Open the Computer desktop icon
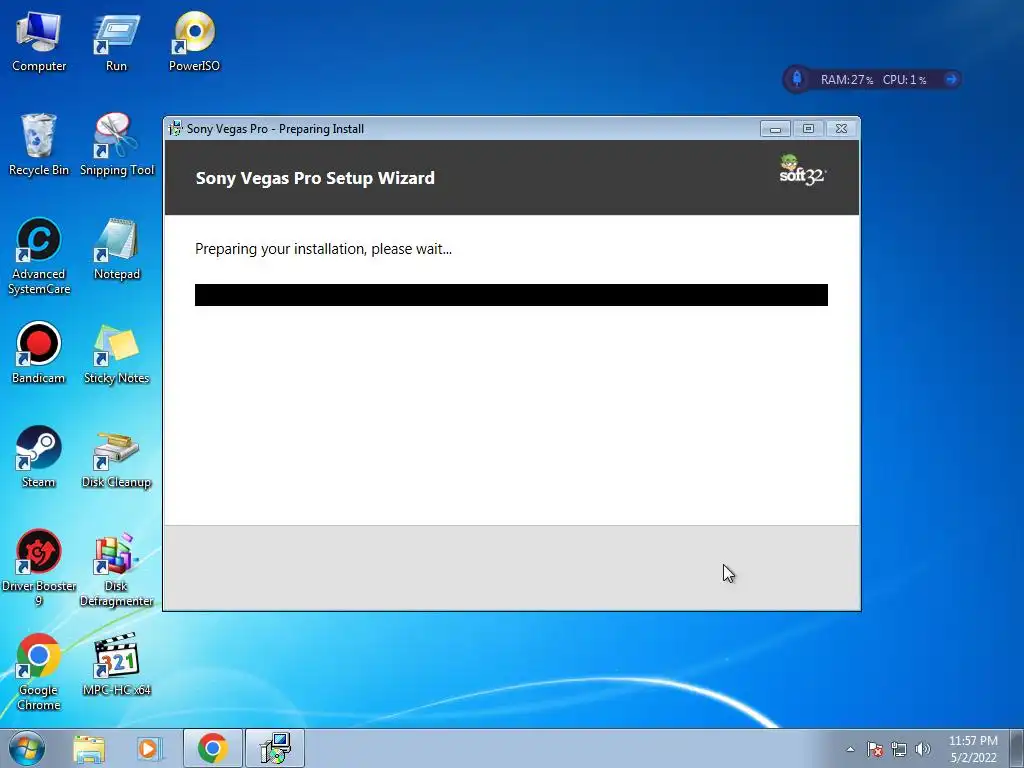 click(39, 42)
